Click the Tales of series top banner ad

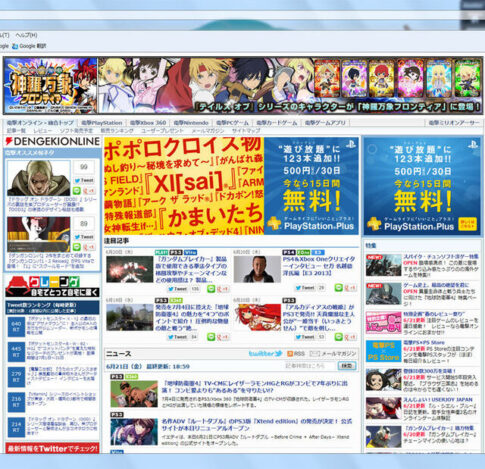243,86
